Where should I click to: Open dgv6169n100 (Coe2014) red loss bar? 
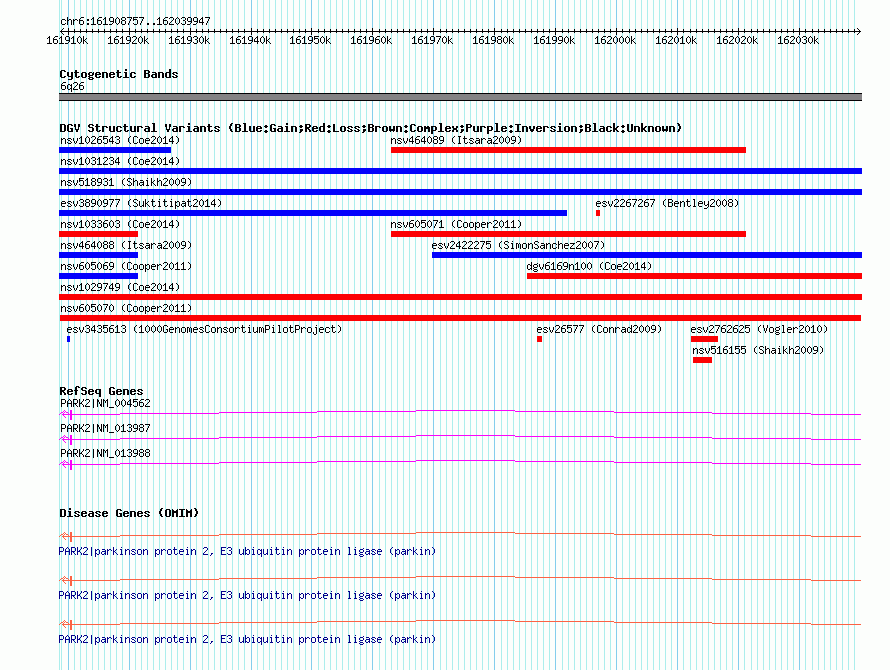point(694,276)
